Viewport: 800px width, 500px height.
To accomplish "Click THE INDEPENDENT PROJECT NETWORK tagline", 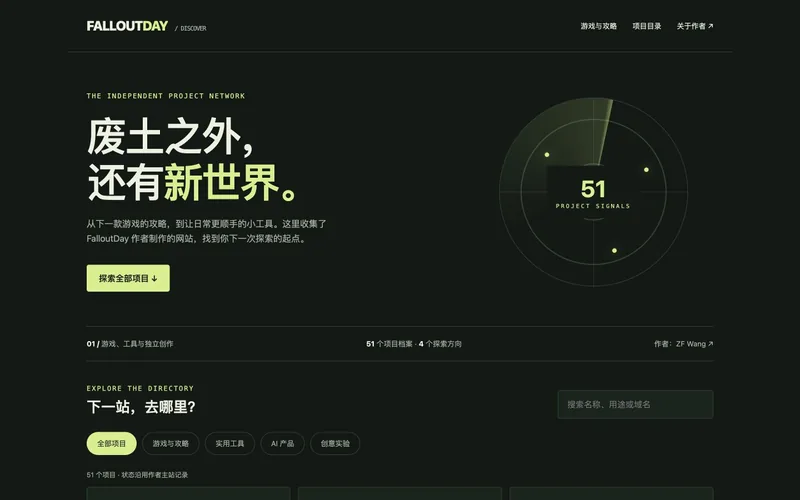I will click(166, 96).
